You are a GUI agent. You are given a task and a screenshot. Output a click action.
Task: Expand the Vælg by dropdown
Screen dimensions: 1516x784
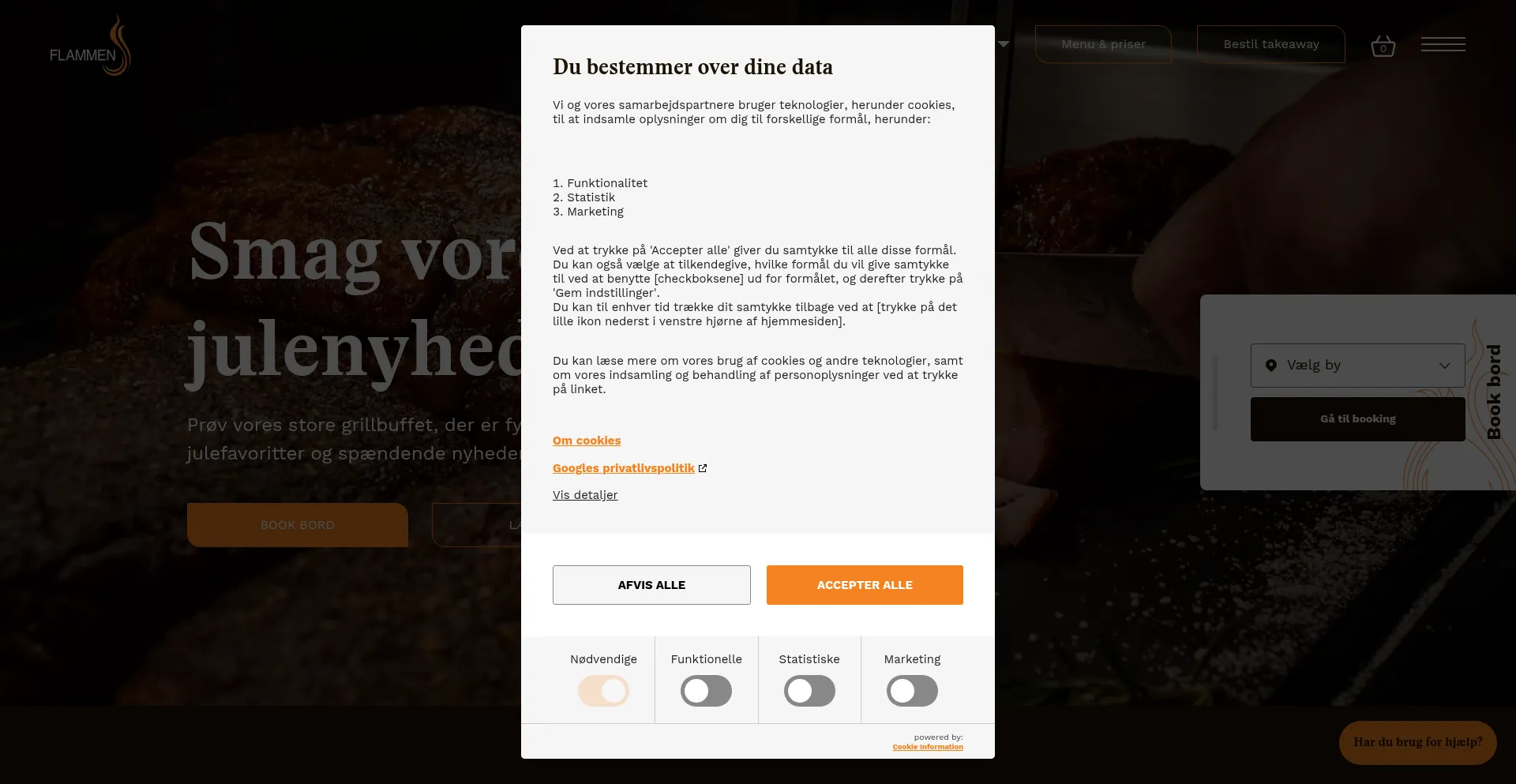[1357, 366]
